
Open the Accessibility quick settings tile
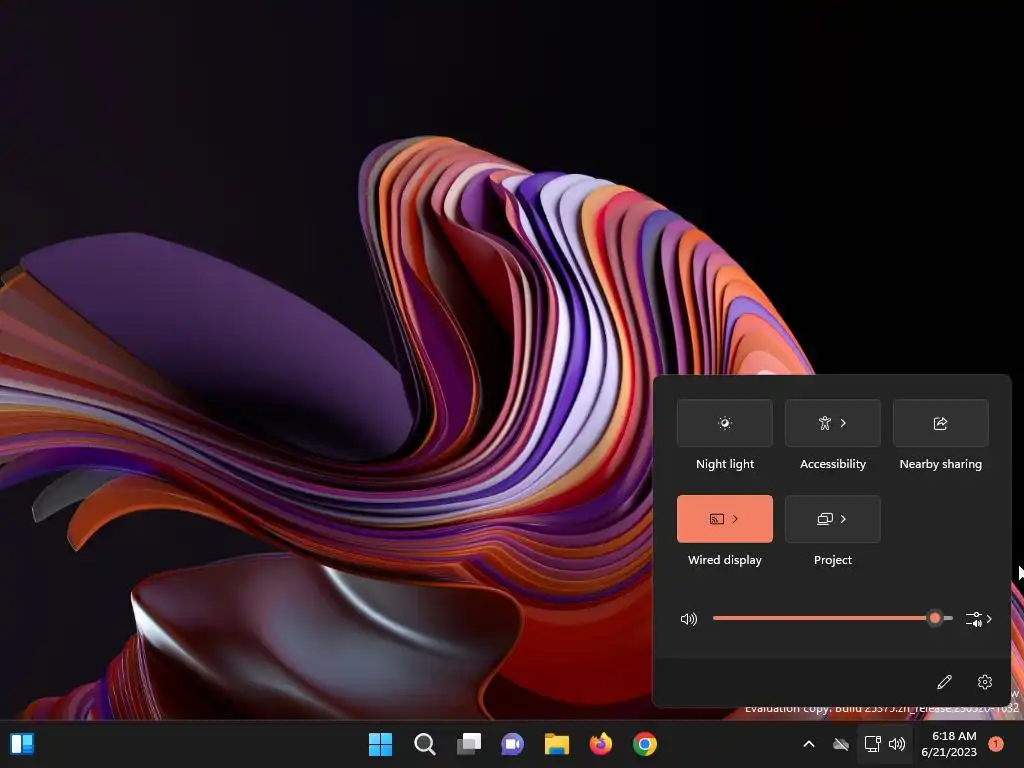pyautogui.click(x=833, y=423)
